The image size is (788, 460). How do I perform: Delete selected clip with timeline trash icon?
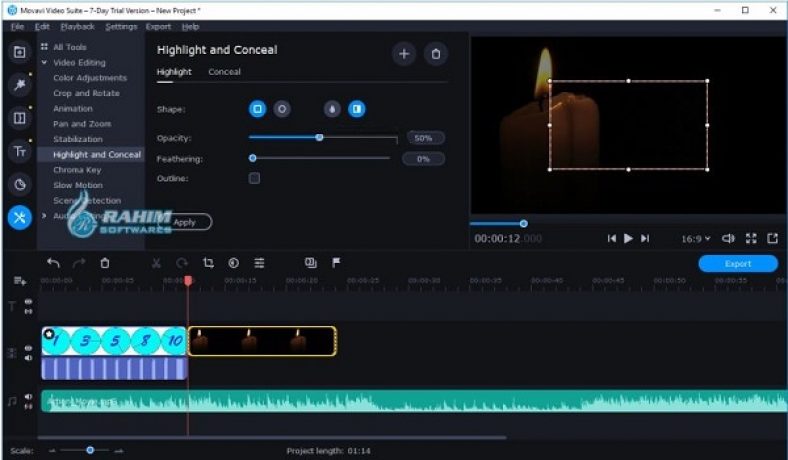coord(105,262)
